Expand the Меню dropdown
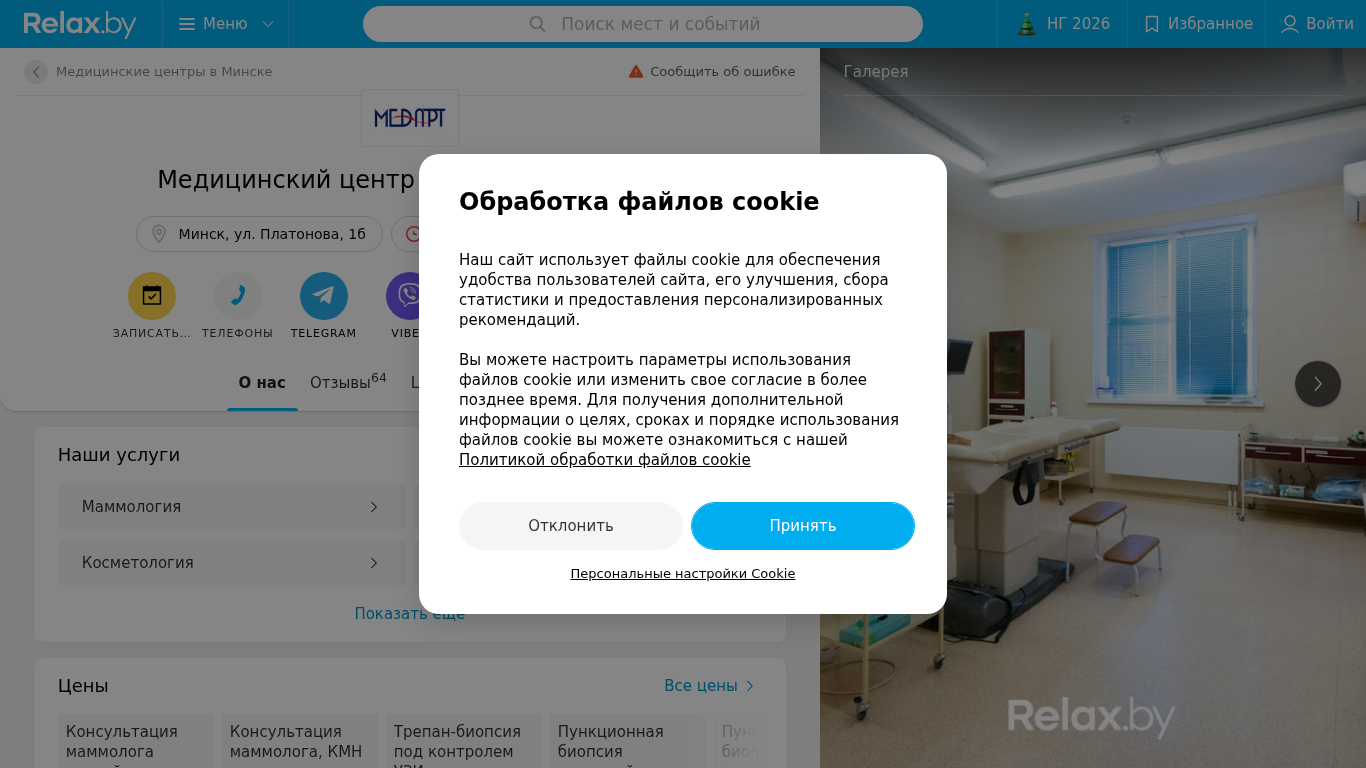The width and height of the screenshot is (1366, 768). [x=226, y=24]
